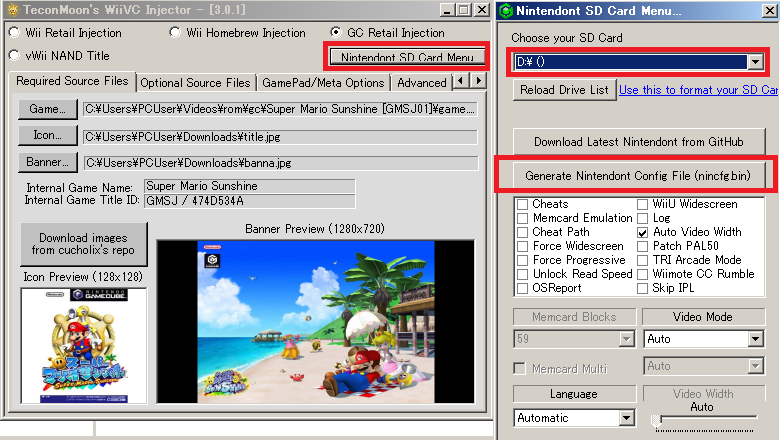Click the game file path field
Screen dimensions: 780x440
pos(280,109)
